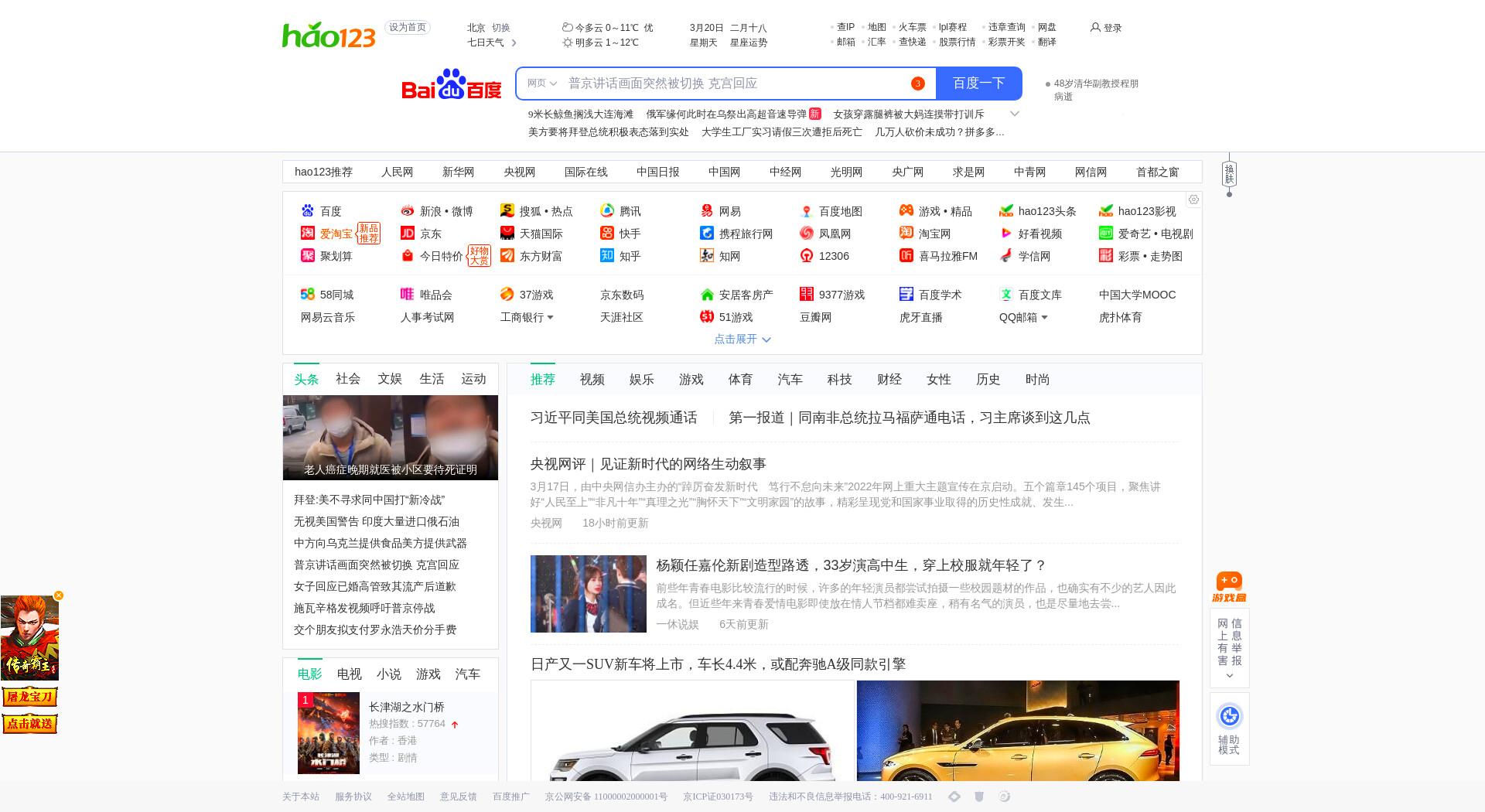The width and height of the screenshot is (1485, 812).
Task: Open the Tencent icon link
Action: click(607, 211)
